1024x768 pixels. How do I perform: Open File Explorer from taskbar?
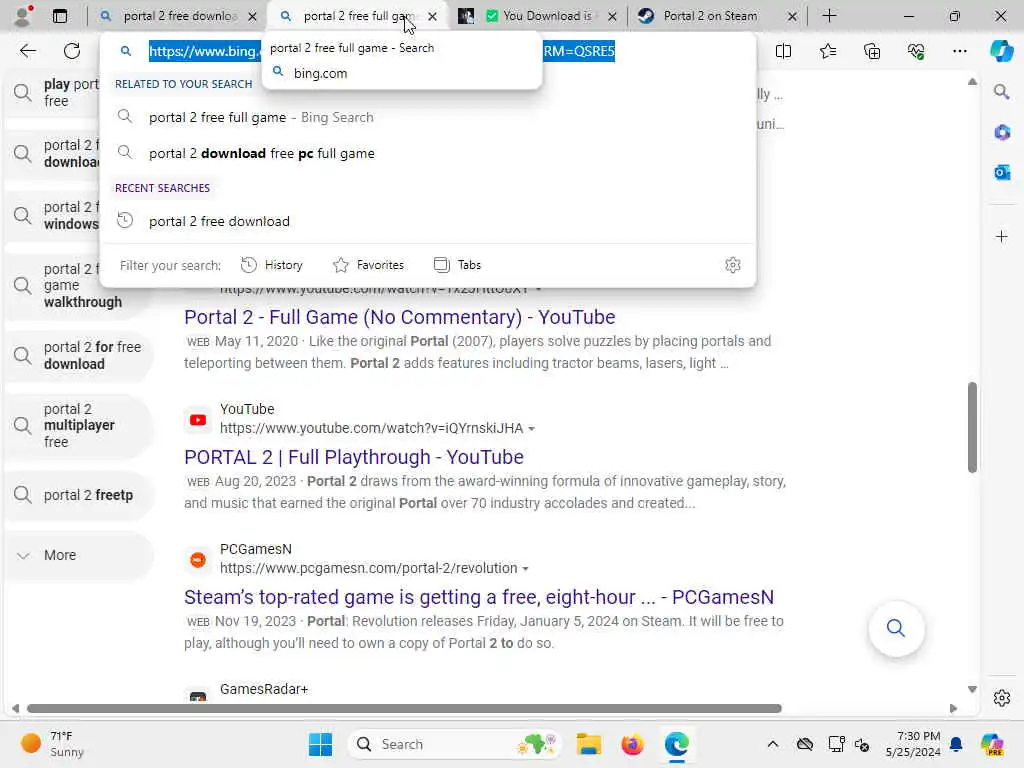click(588, 744)
